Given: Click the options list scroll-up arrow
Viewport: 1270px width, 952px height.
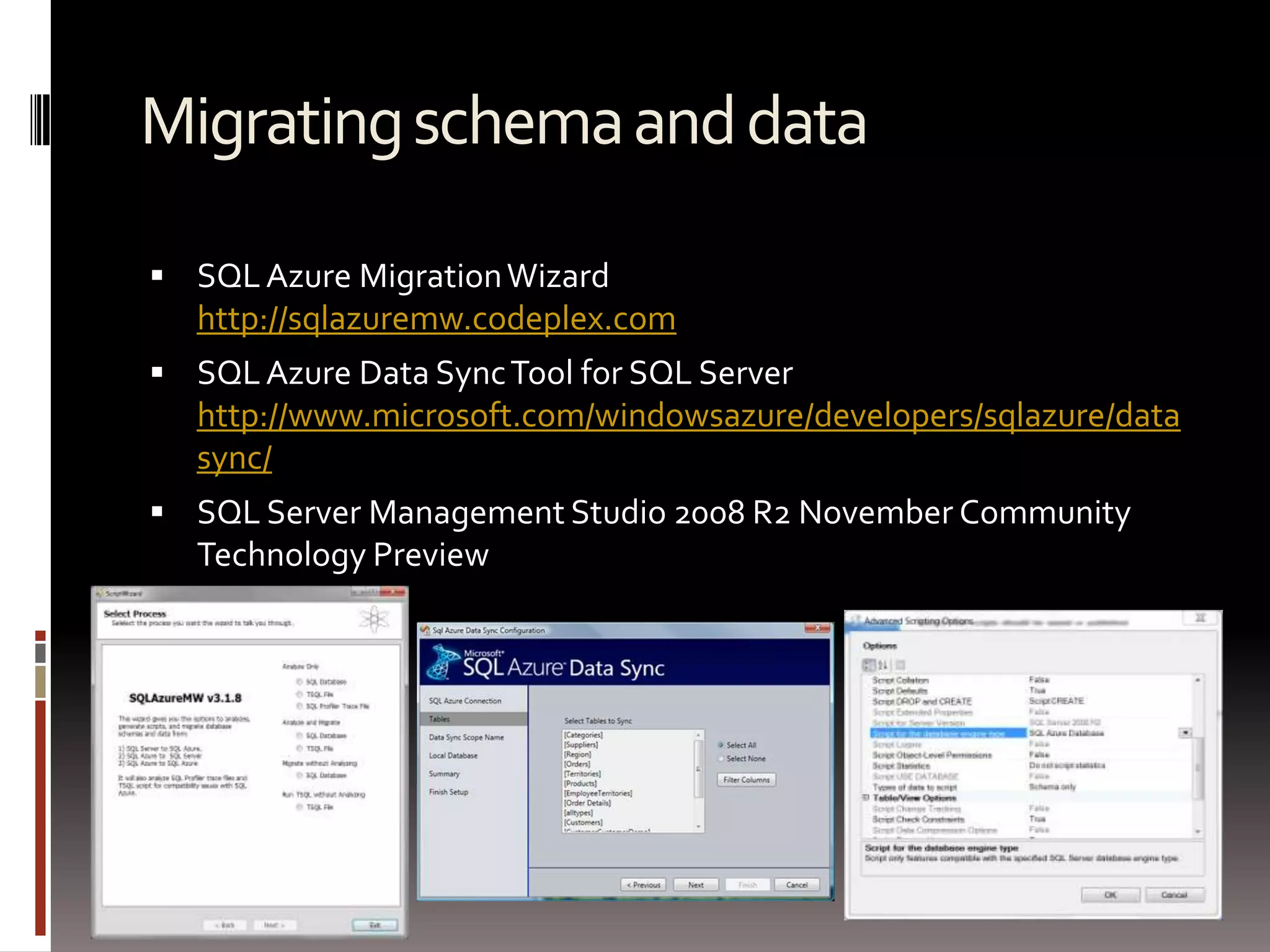Looking at the screenshot, I should [x=1198, y=680].
